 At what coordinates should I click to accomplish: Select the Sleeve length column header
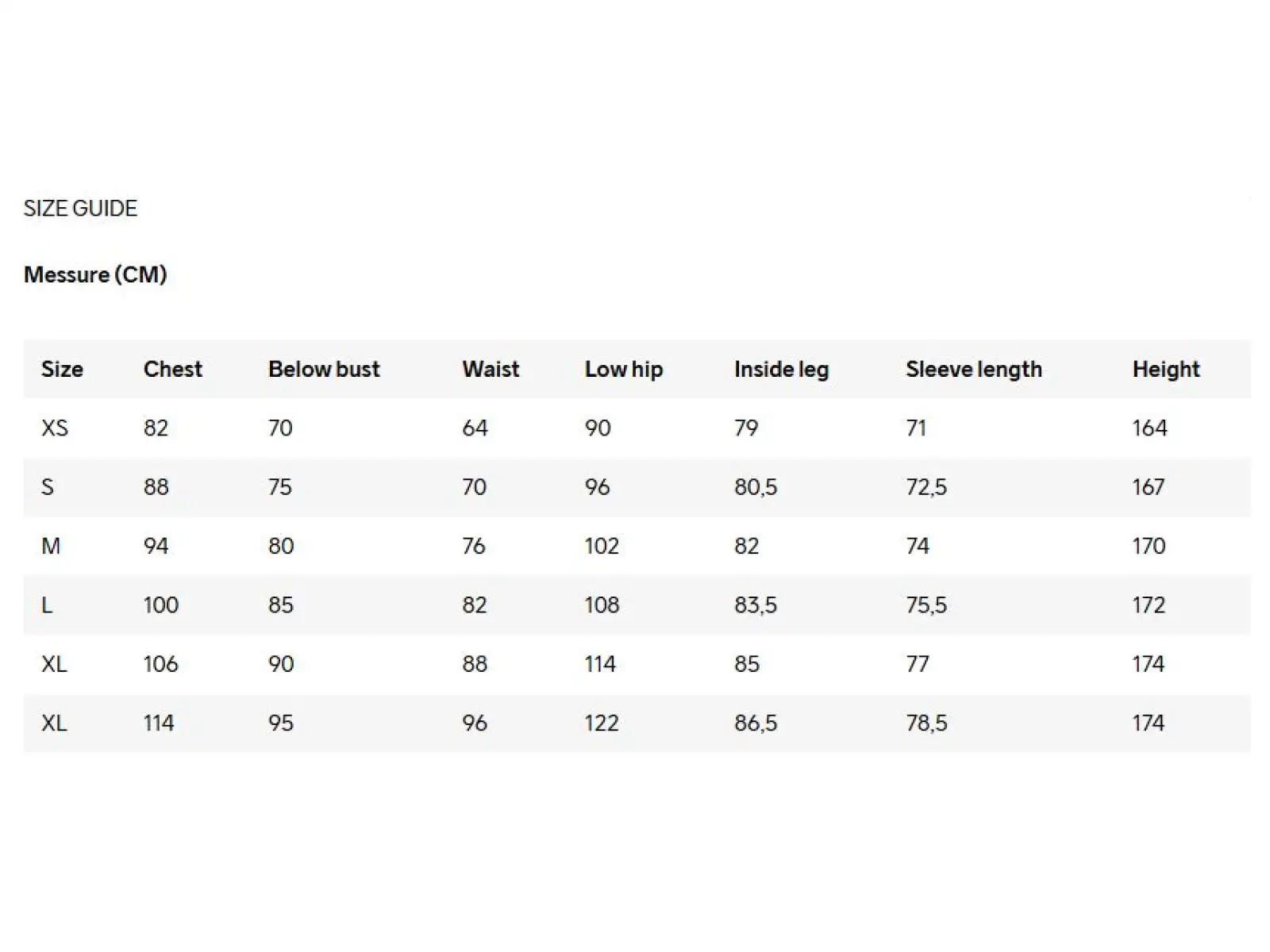pyautogui.click(x=974, y=370)
